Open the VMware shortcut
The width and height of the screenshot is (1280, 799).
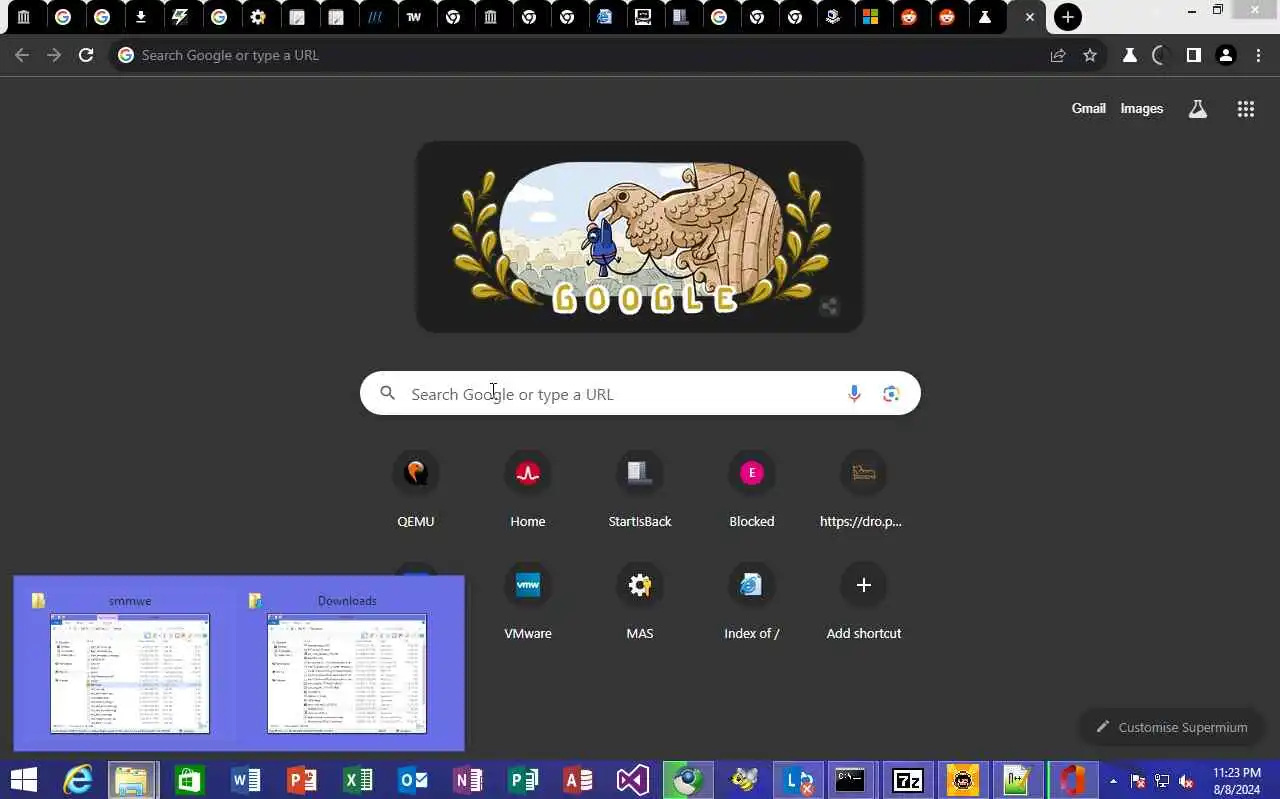click(528, 601)
